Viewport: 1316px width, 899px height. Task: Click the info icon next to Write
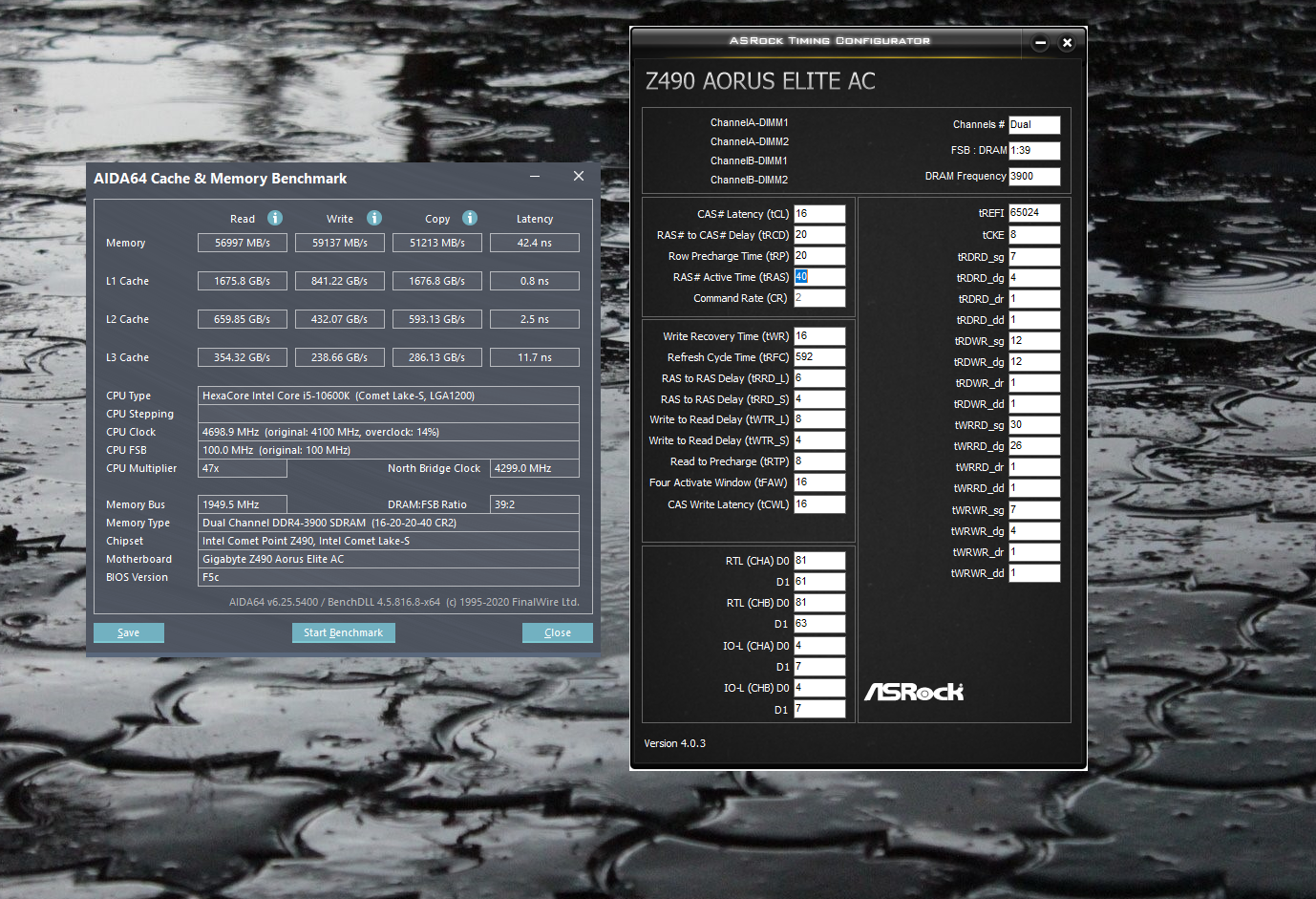click(374, 218)
